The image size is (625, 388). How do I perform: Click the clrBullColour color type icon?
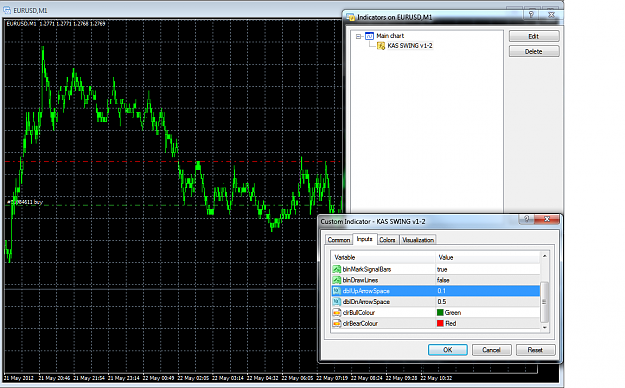337,312
